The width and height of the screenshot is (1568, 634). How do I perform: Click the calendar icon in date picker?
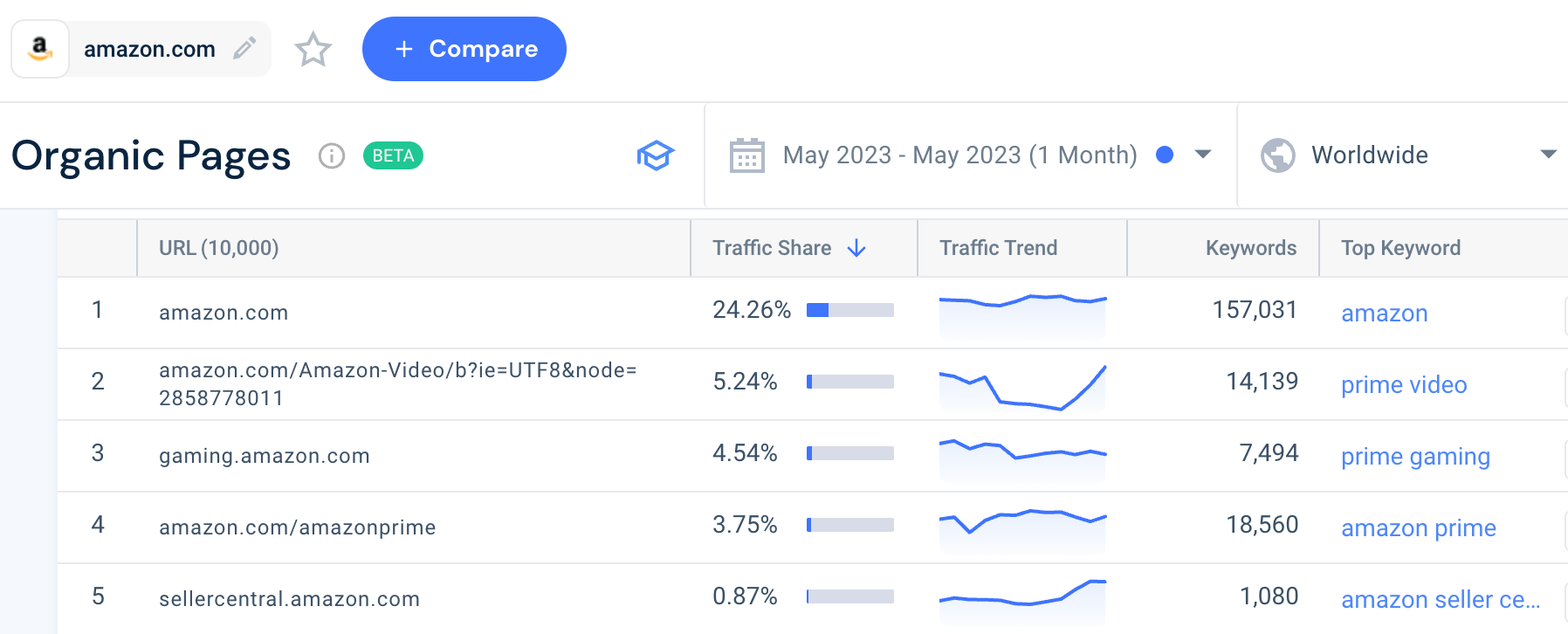[x=746, y=155]
